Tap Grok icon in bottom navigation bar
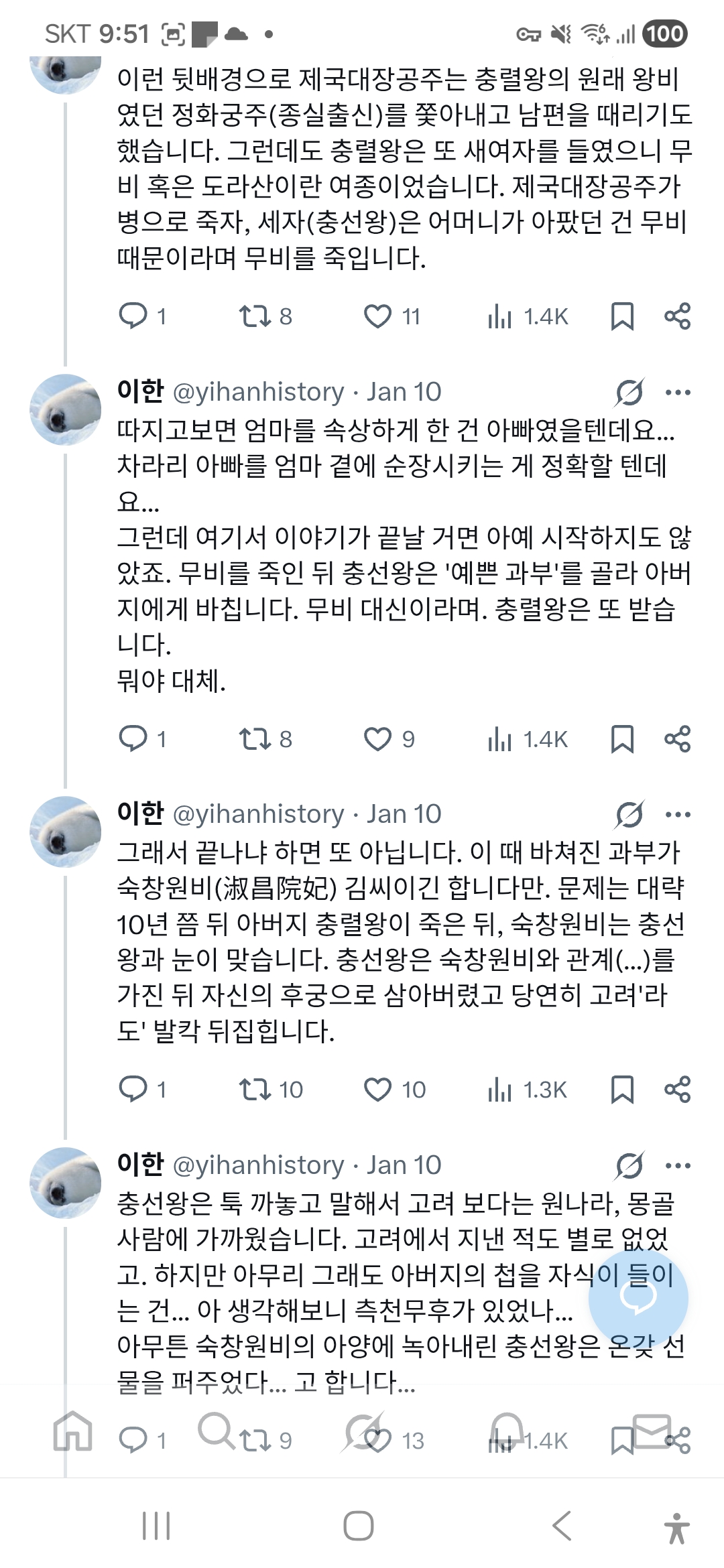 (x=363, y=1431)
